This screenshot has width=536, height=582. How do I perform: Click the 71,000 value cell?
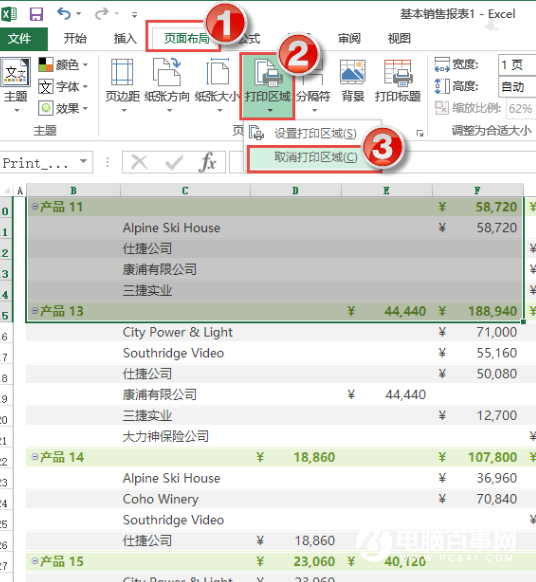click(x=478, y=332)
